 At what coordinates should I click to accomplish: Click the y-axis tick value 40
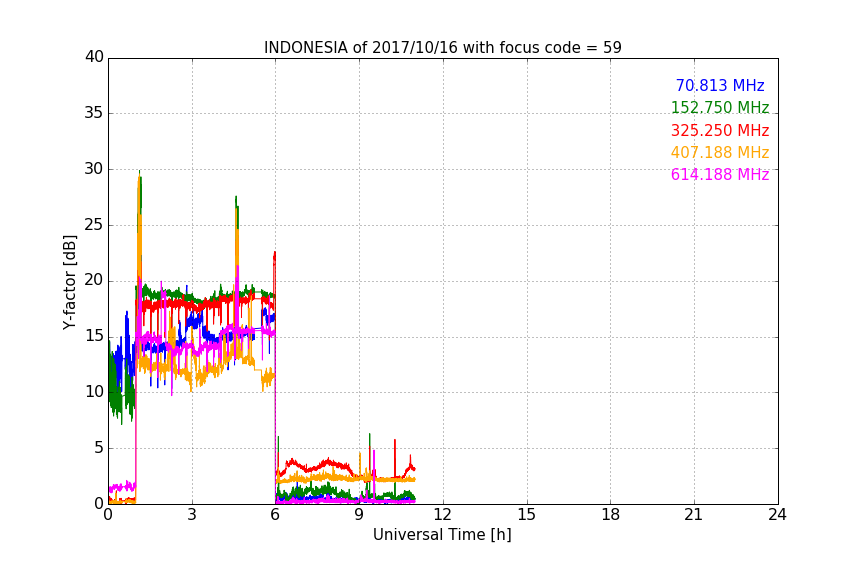click(94, 57)
